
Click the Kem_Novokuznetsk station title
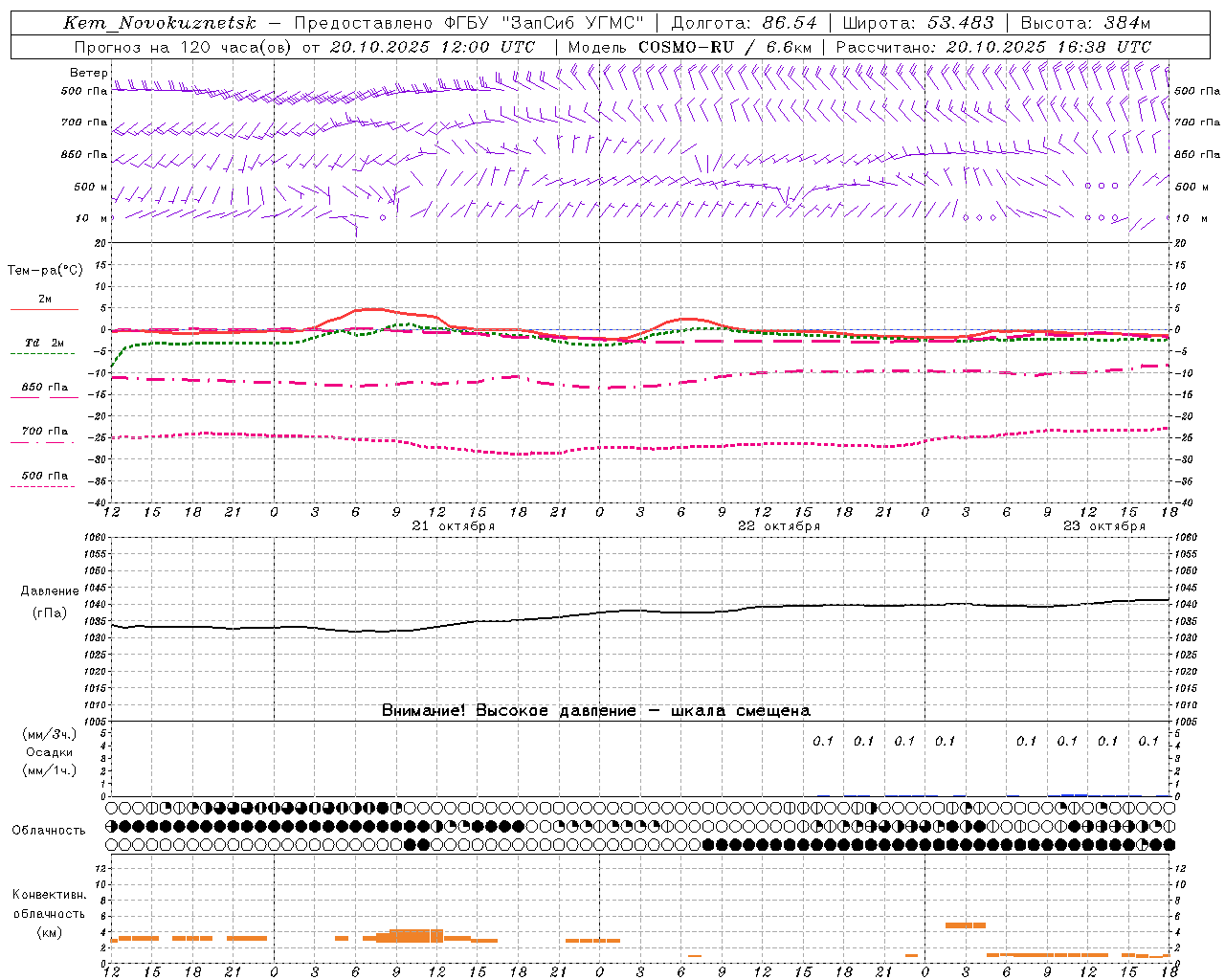[x=159, y=23]
